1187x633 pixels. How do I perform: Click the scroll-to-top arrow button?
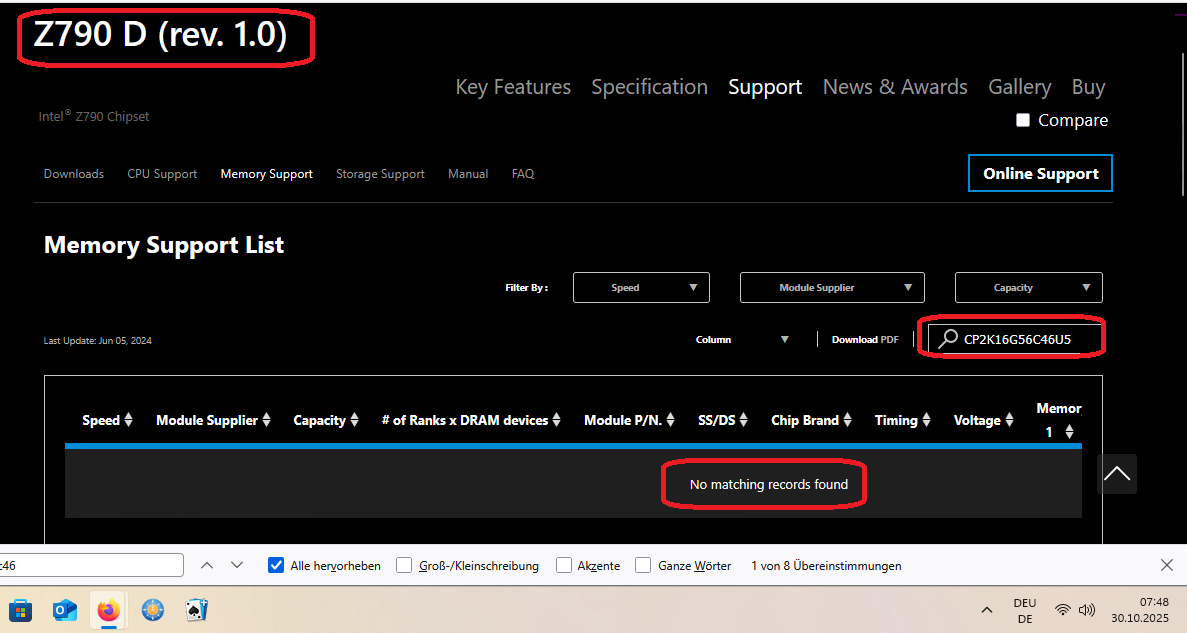pos(1117,474)
